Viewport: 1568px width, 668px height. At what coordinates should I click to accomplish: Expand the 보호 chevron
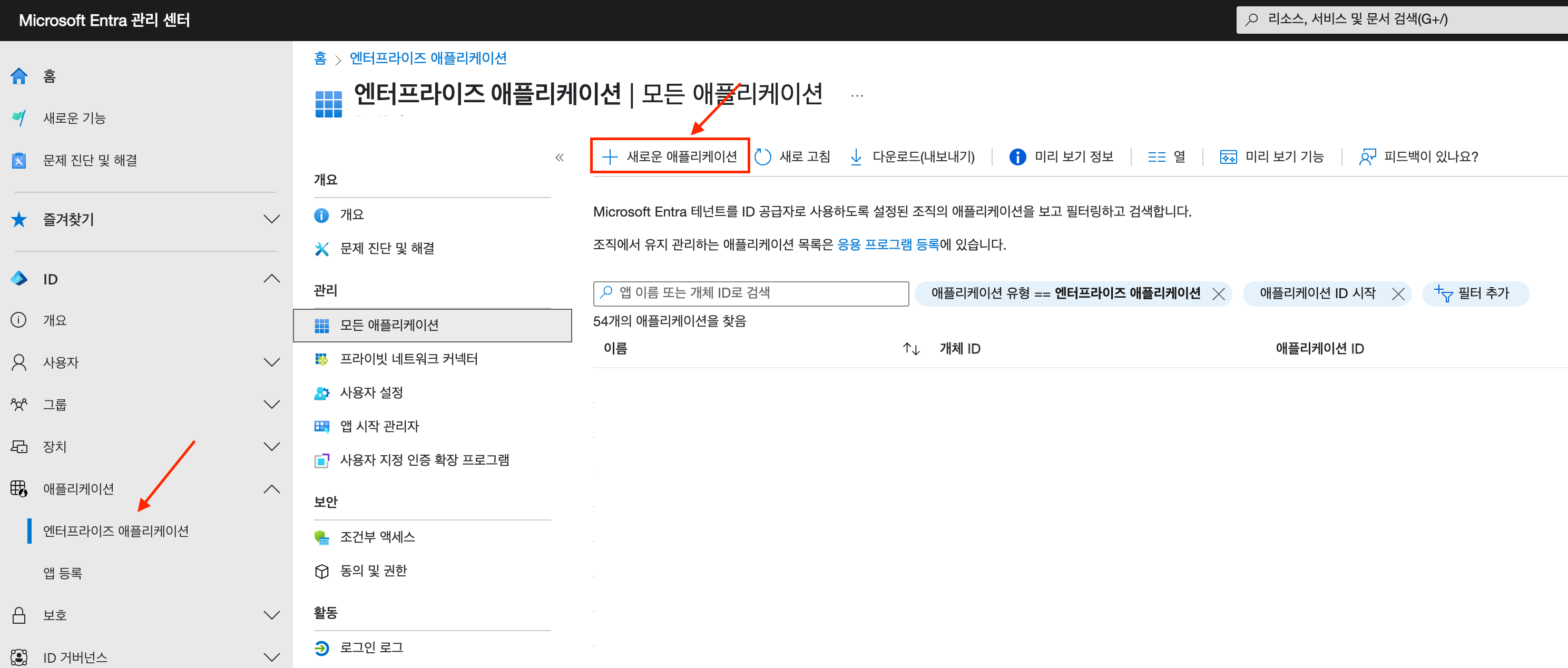271,615
